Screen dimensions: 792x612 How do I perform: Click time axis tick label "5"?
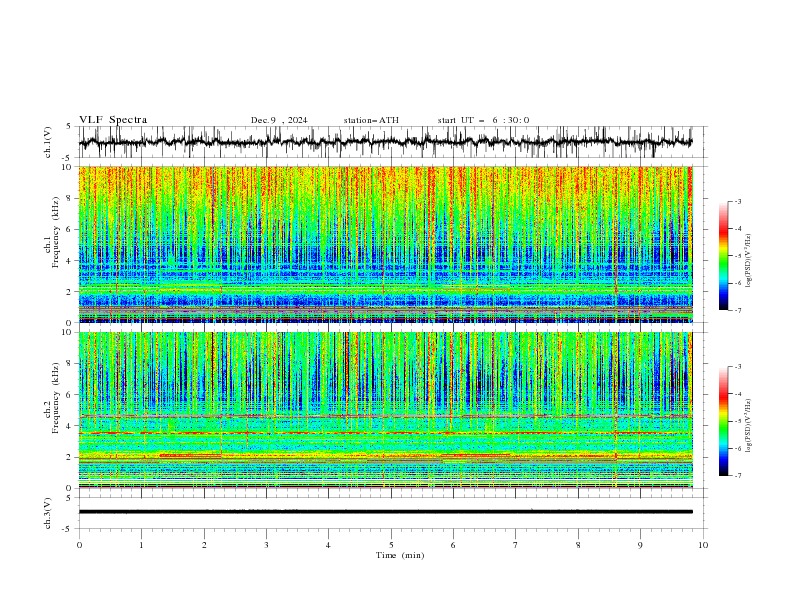coord(391,545)
